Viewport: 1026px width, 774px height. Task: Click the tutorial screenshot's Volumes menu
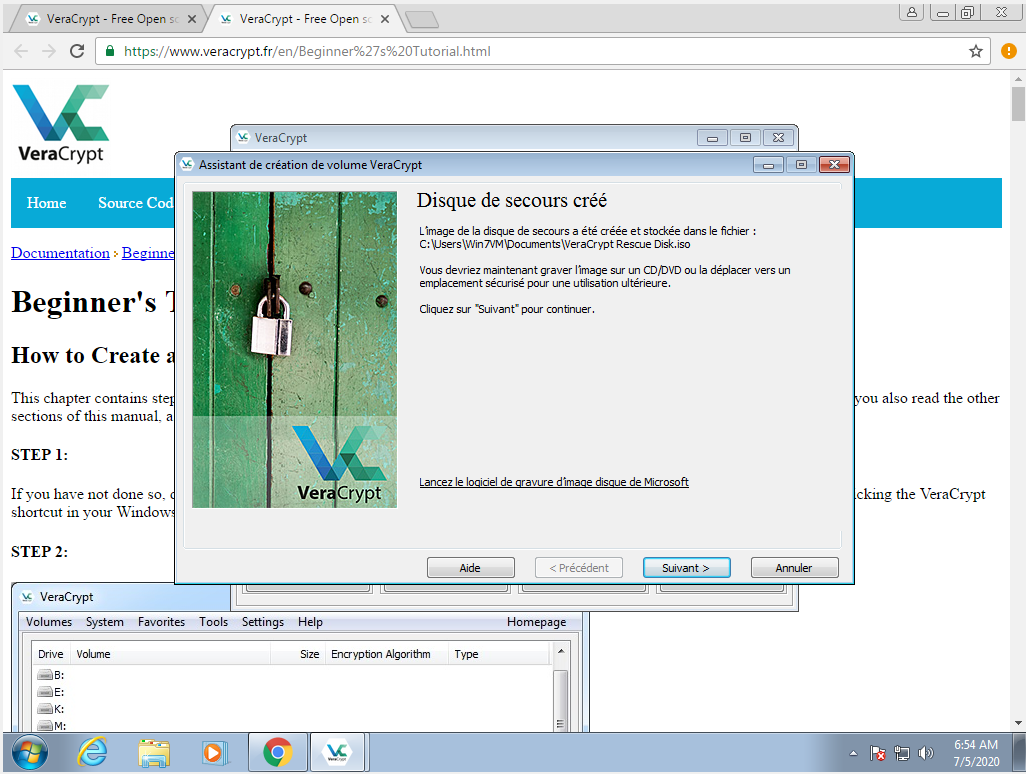point(49,622)
